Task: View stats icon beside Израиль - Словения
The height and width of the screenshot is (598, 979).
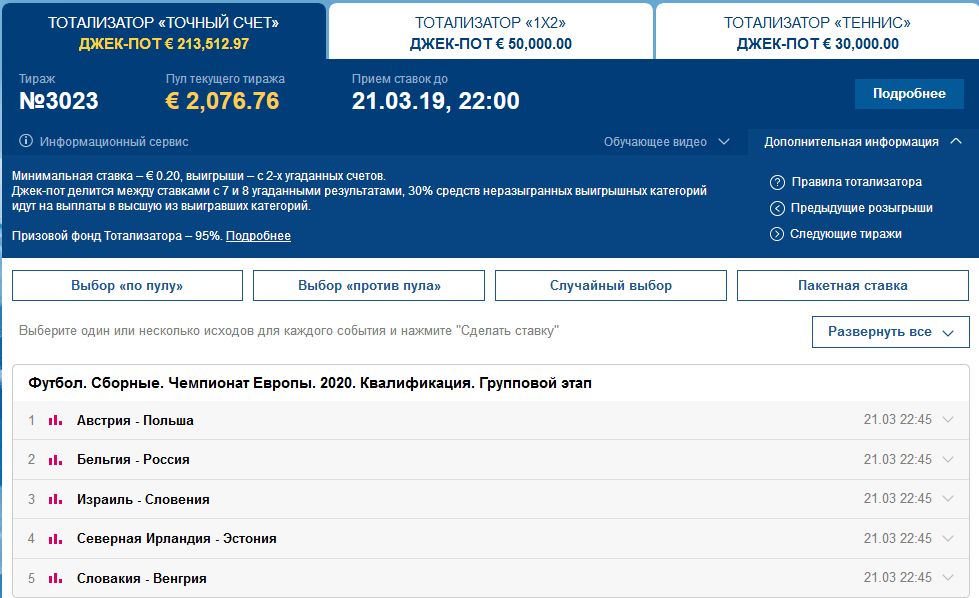Action: (x=54, y=500)
